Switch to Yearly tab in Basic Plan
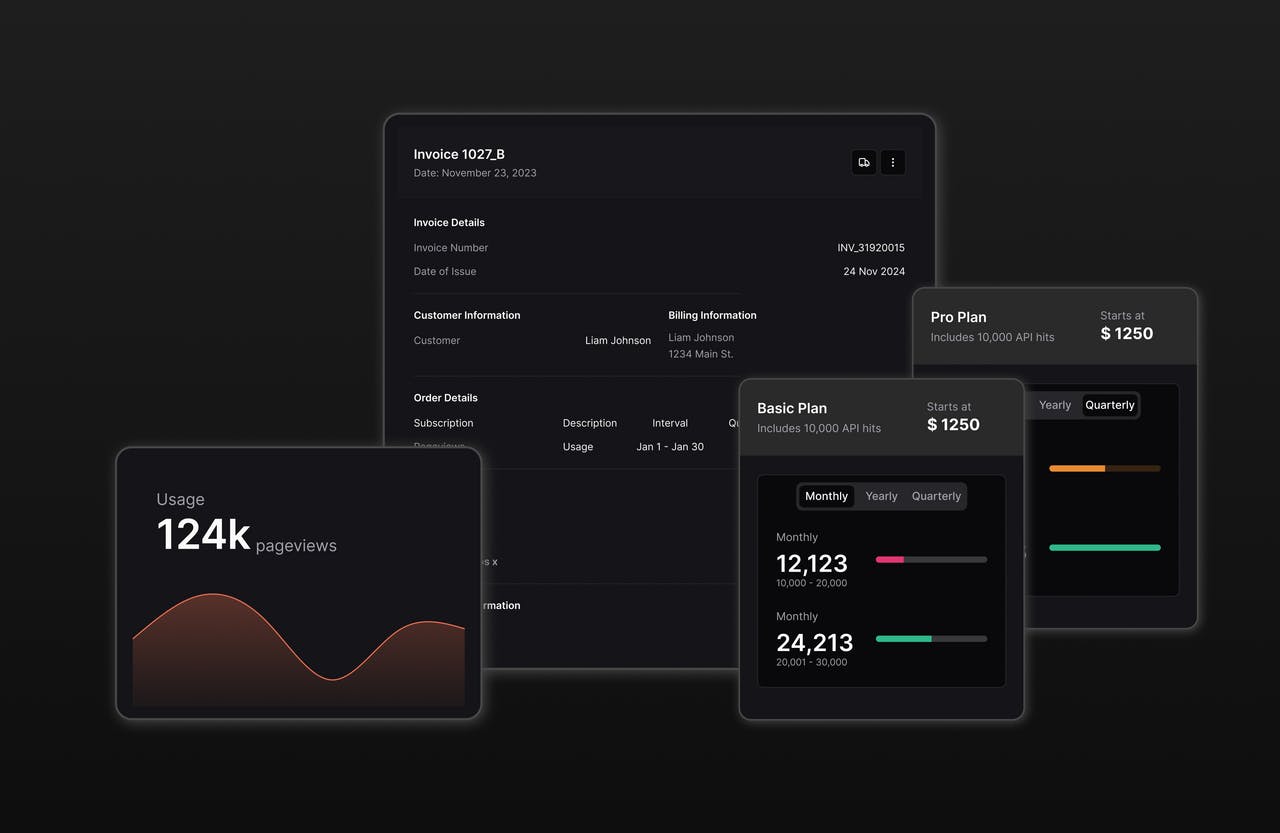The image size is (1280, 833). (x=881, y=496)
